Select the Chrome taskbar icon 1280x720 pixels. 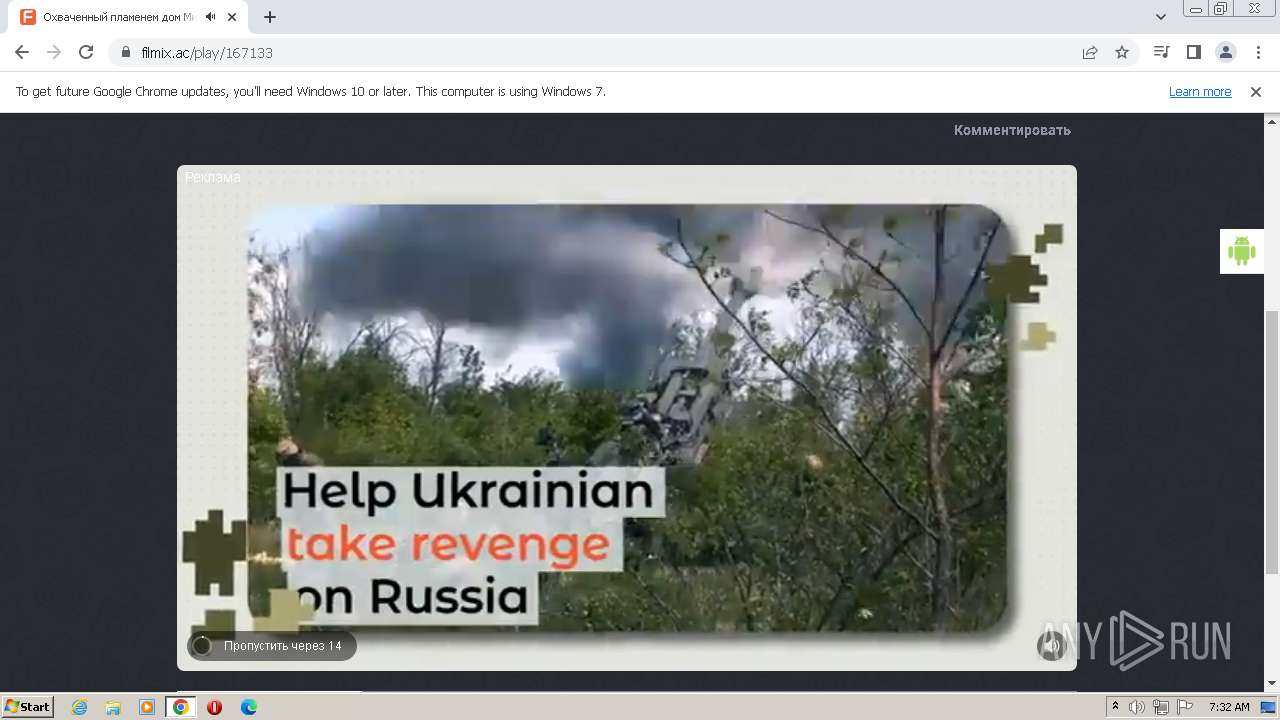(x=180, y=707)
